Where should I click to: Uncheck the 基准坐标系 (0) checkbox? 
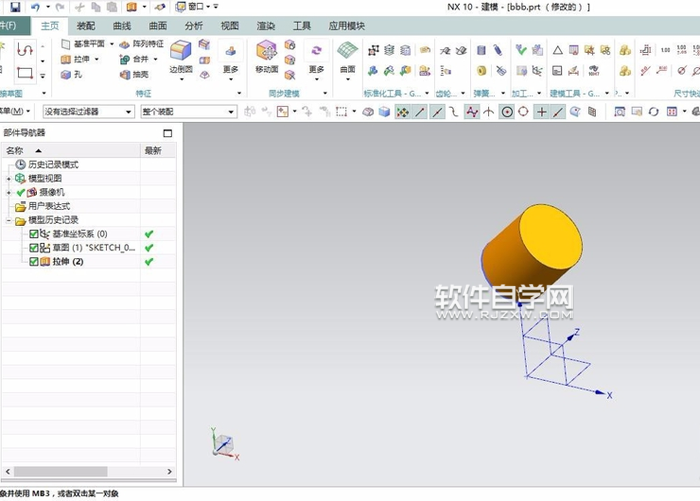coord(34,234)
